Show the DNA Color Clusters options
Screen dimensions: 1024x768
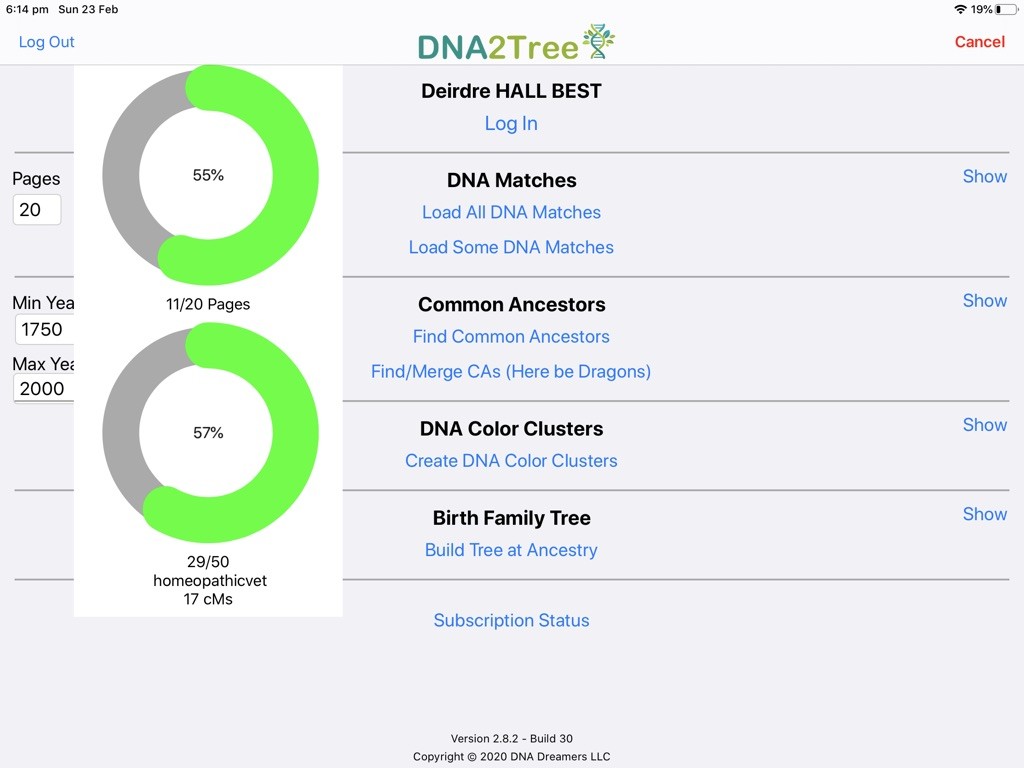click(x=984, y=424)
